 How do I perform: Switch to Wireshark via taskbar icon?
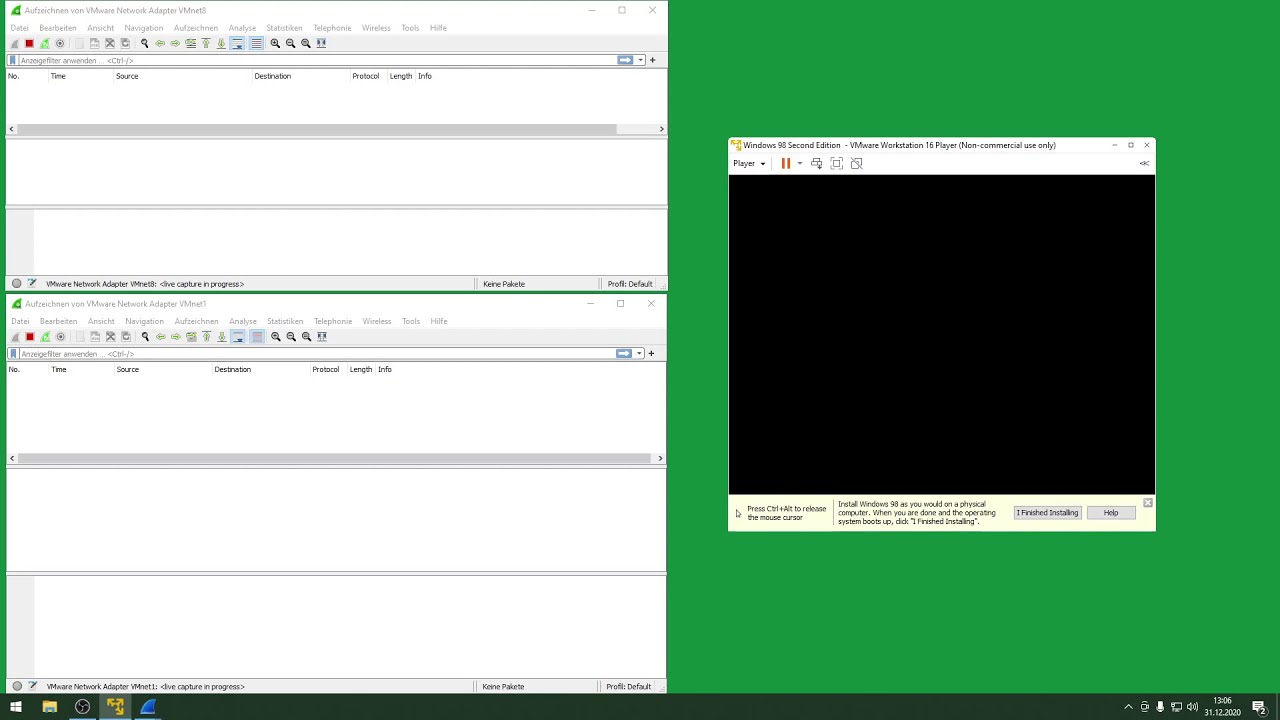point(148,707)
